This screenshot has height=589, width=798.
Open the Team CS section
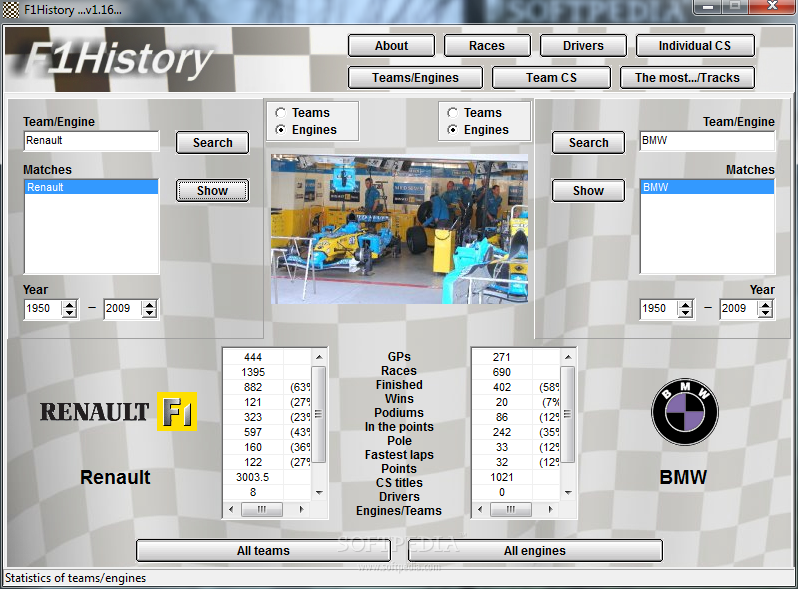tap(551, 78)
